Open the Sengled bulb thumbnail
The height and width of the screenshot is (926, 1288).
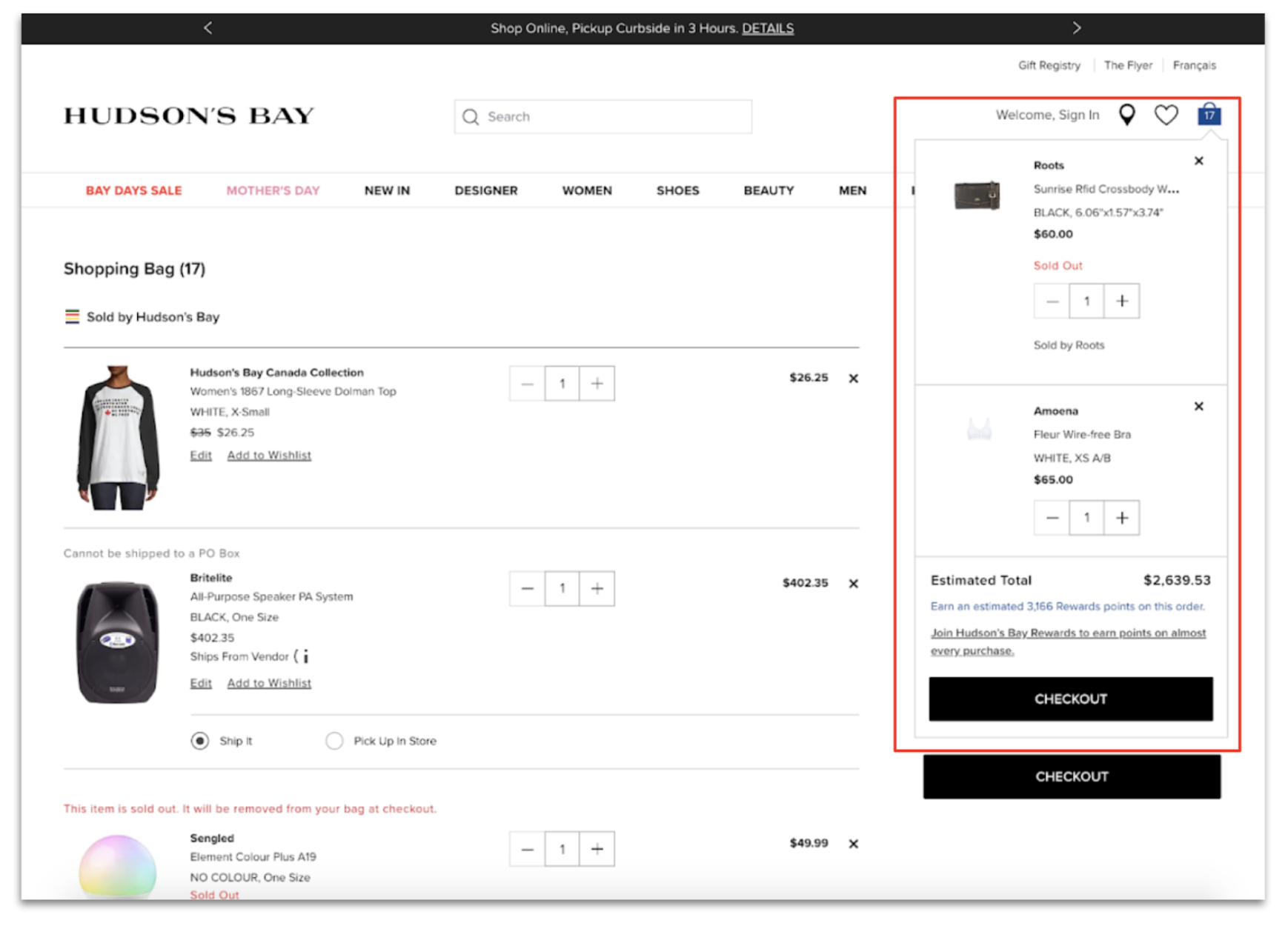point(117,867)
